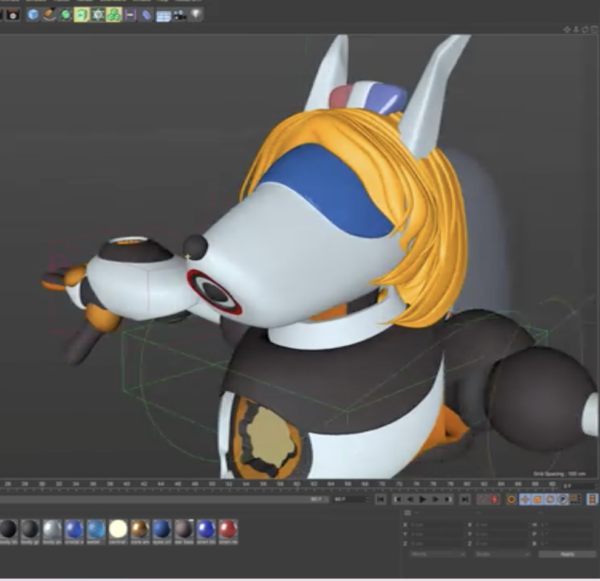600x581 pixels.
Task: Click the Deformer capsule icon in toolbar
Action: (146, 15)
